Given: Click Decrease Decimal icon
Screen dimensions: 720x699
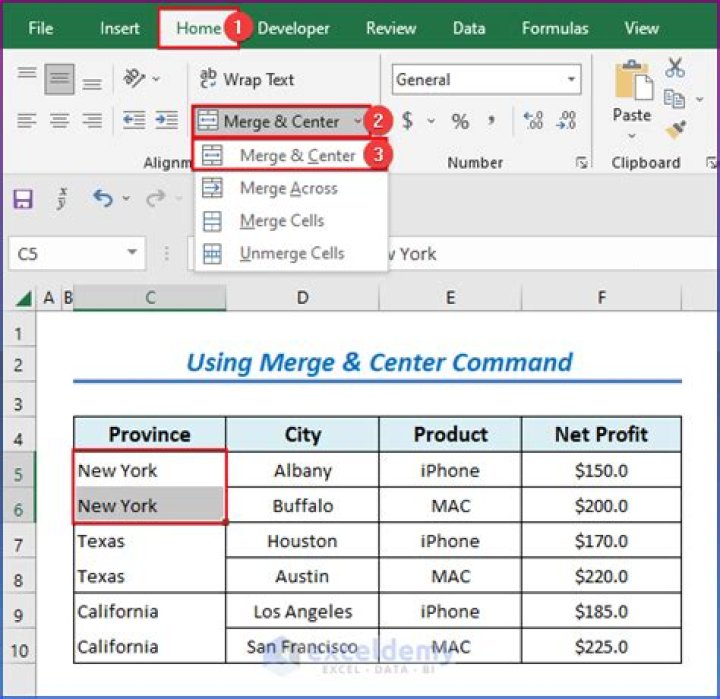Looking at the screenshot, I should 566,120.
